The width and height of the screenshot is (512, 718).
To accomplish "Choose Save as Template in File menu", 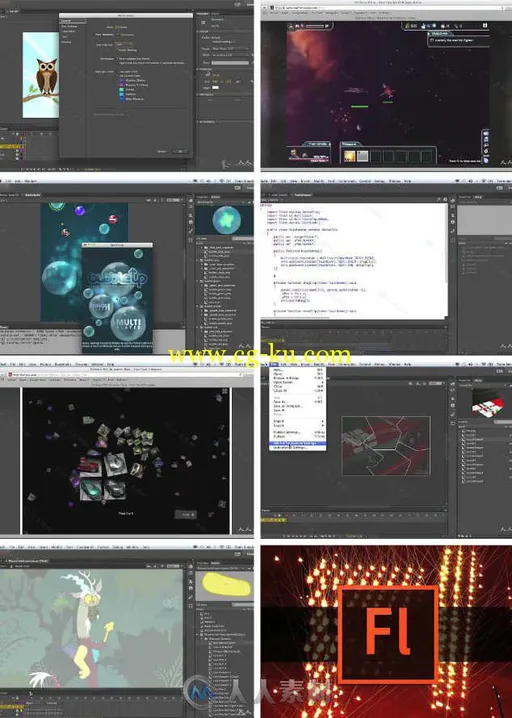I will [298, 406].
